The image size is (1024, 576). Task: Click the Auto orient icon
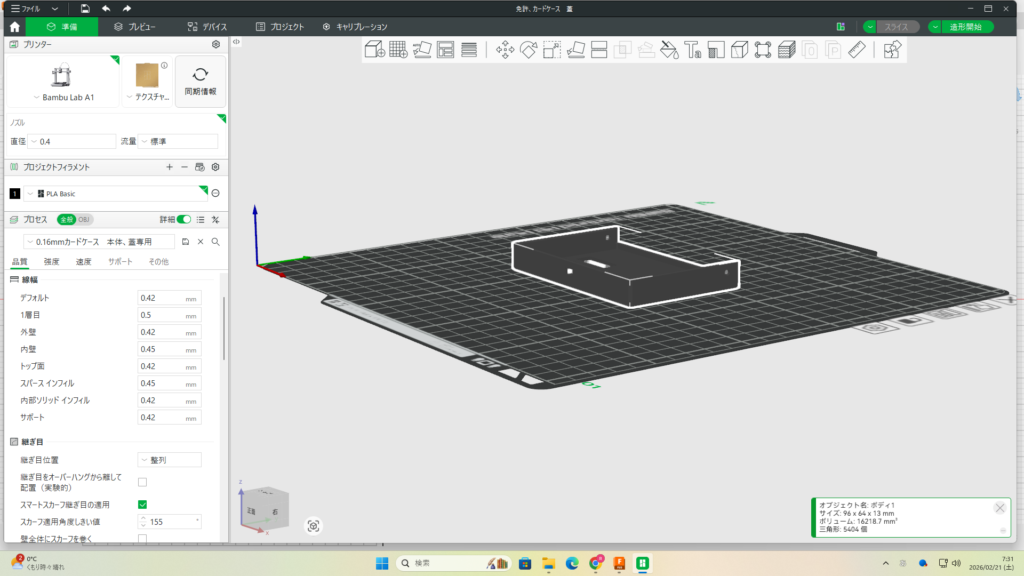tap(422, 49)
